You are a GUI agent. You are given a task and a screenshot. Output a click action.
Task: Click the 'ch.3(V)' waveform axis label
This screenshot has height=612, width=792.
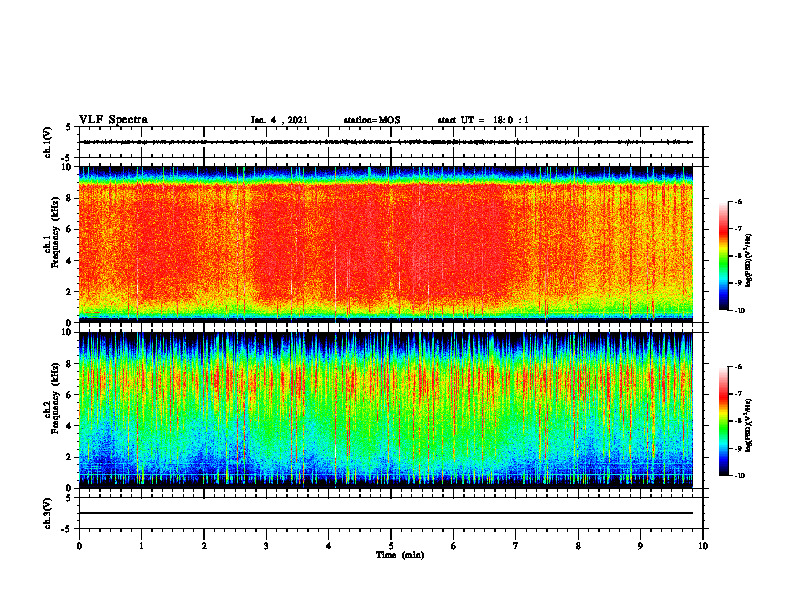click(x=48, y=513)
